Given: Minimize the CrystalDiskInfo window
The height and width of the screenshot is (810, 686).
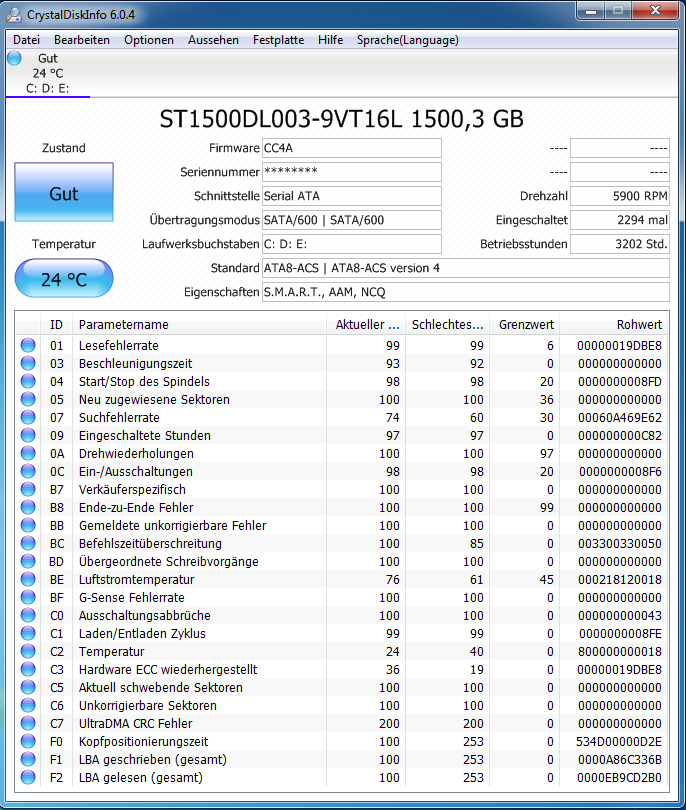Looking at the screenshot, I should pos(591,10).
